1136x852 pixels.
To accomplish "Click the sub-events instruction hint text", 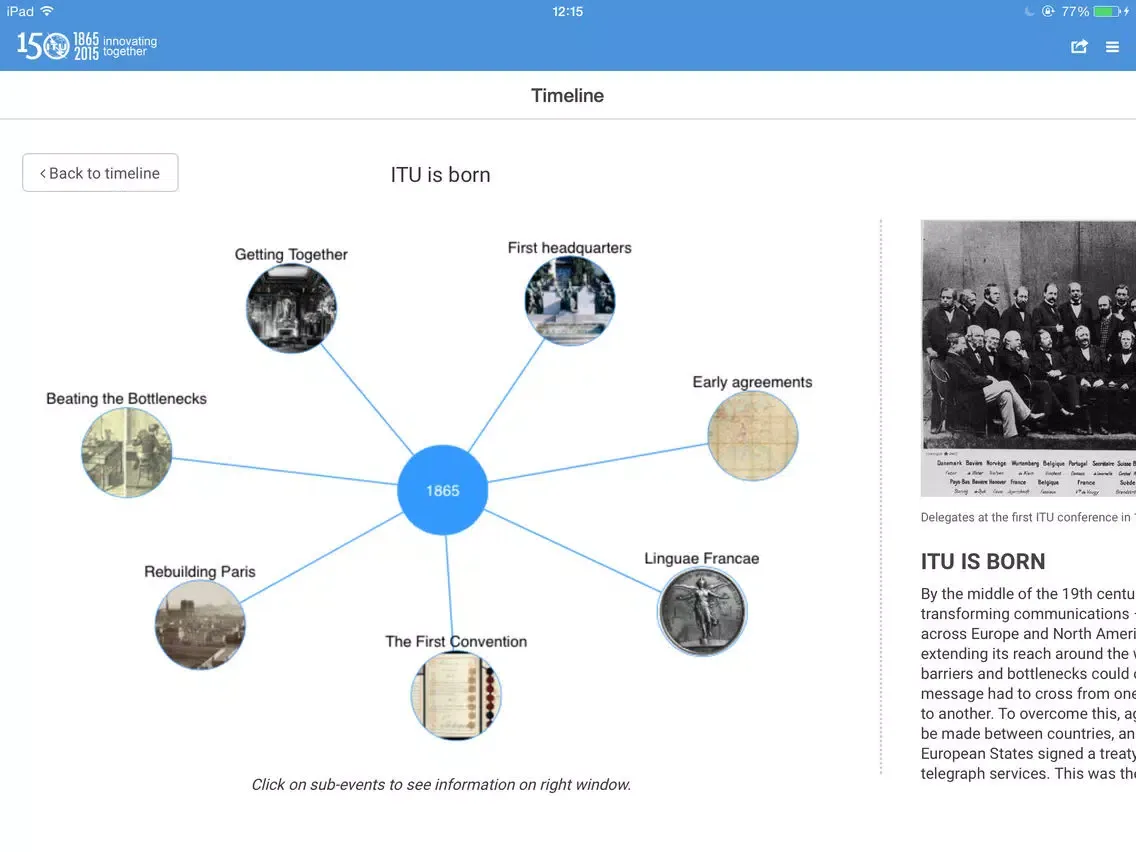I will [441, 785].
